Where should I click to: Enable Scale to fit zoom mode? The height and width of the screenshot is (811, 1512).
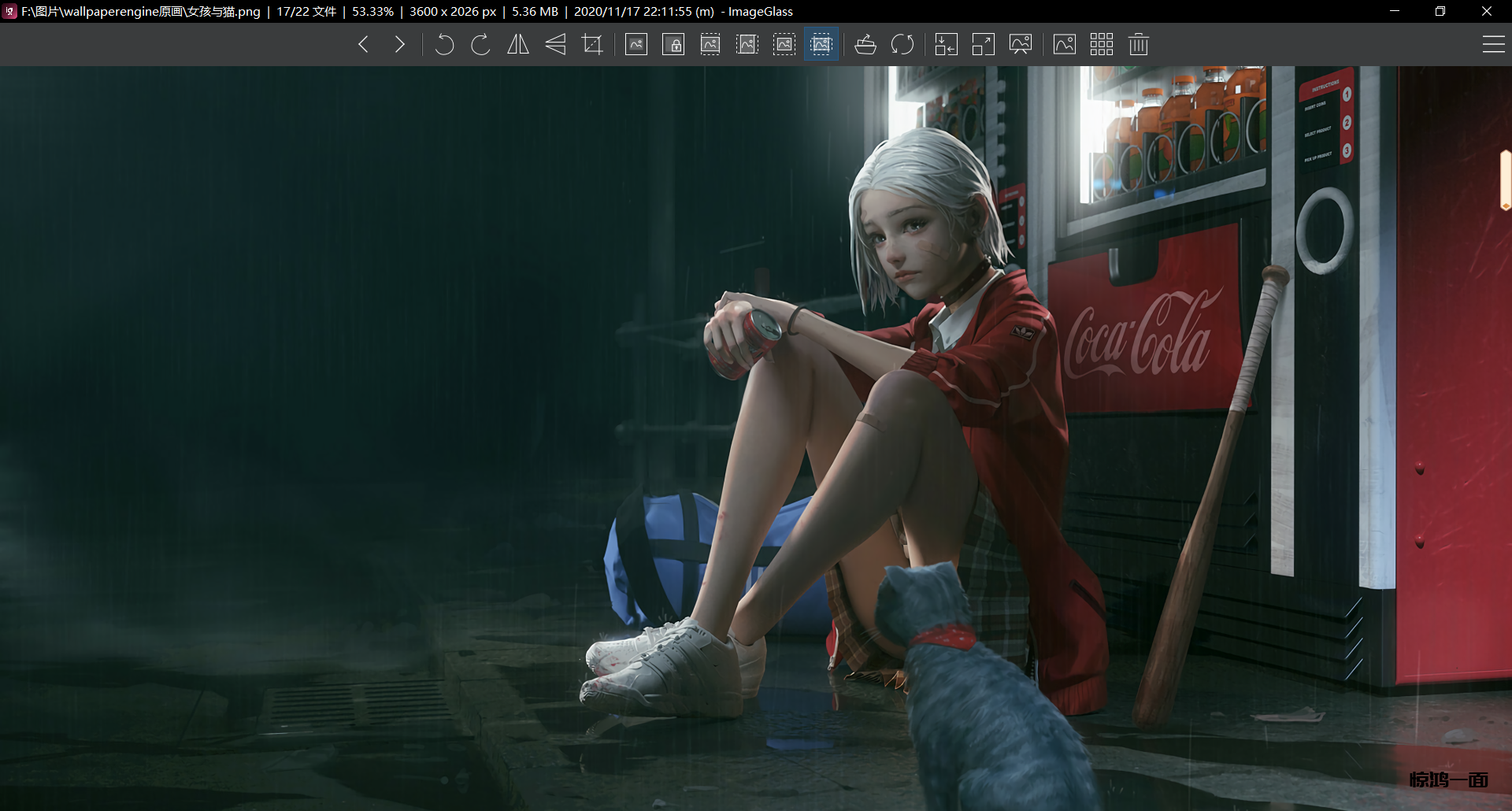coord(784,45)
